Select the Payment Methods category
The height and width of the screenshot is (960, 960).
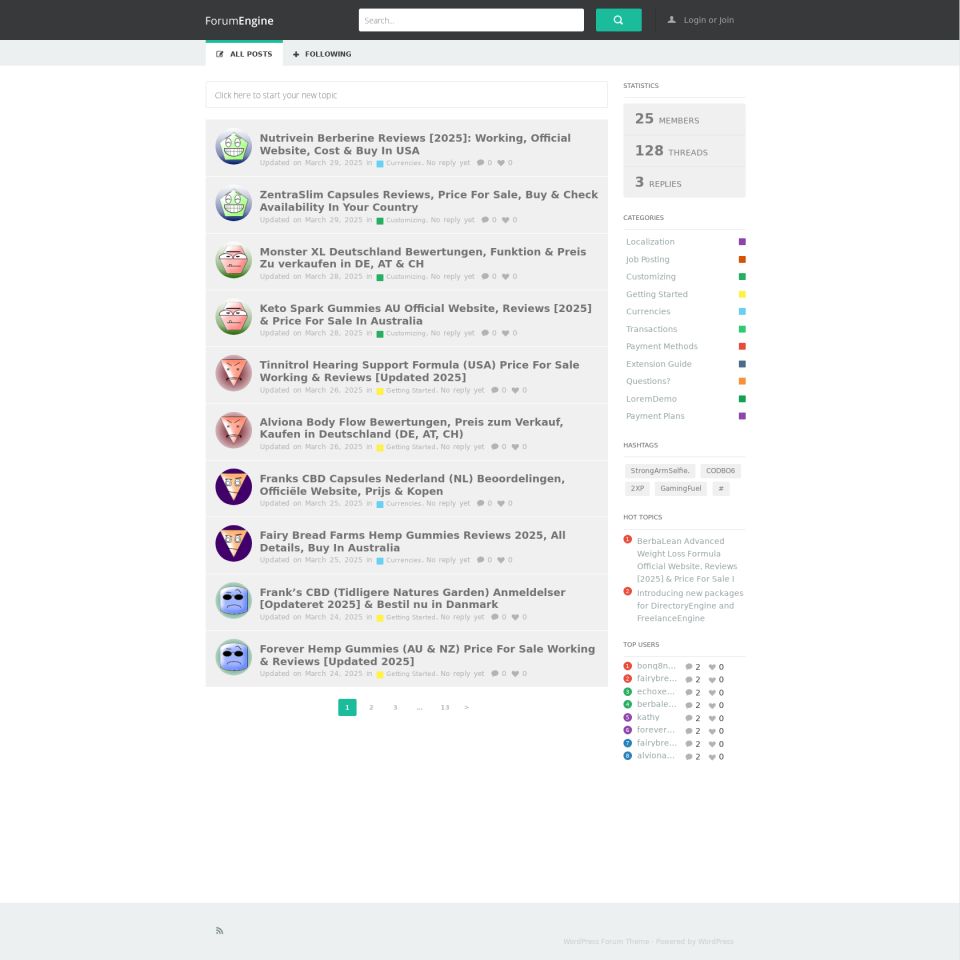(661, 346)
